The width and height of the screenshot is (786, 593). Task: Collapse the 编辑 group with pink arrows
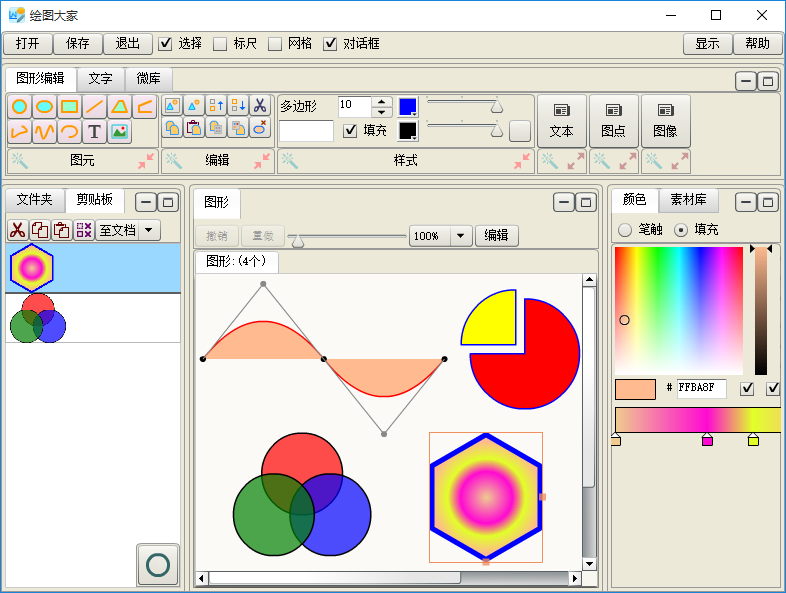click(x=262, y=161)
